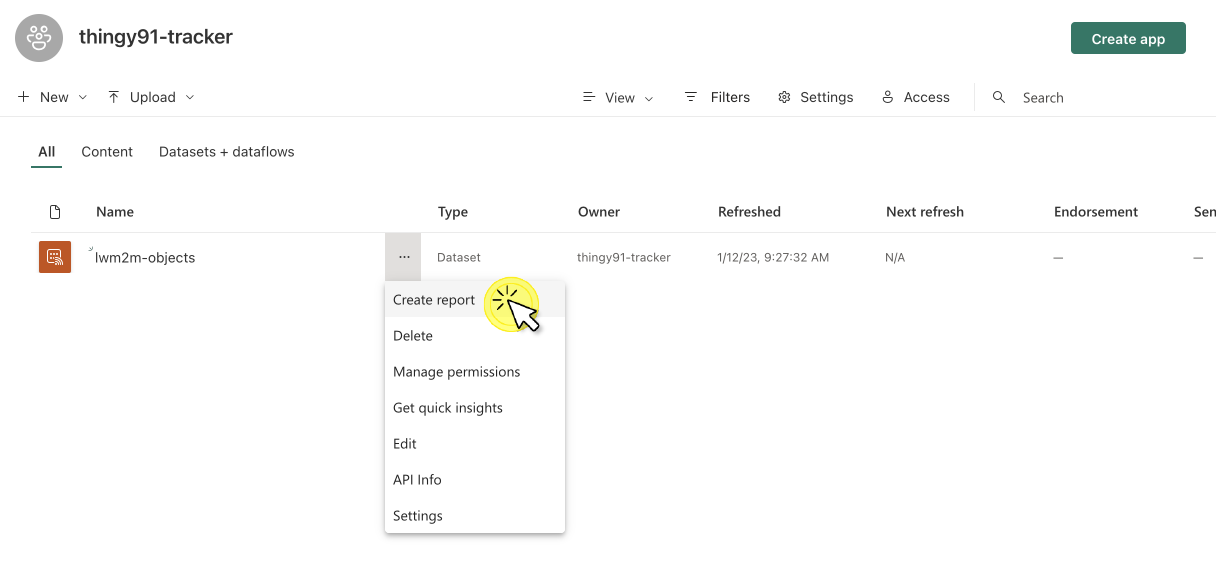The width and height of the screenshot is (1216, 561).
Task: Open the New dropdown menu
Action: pos(53,97)
